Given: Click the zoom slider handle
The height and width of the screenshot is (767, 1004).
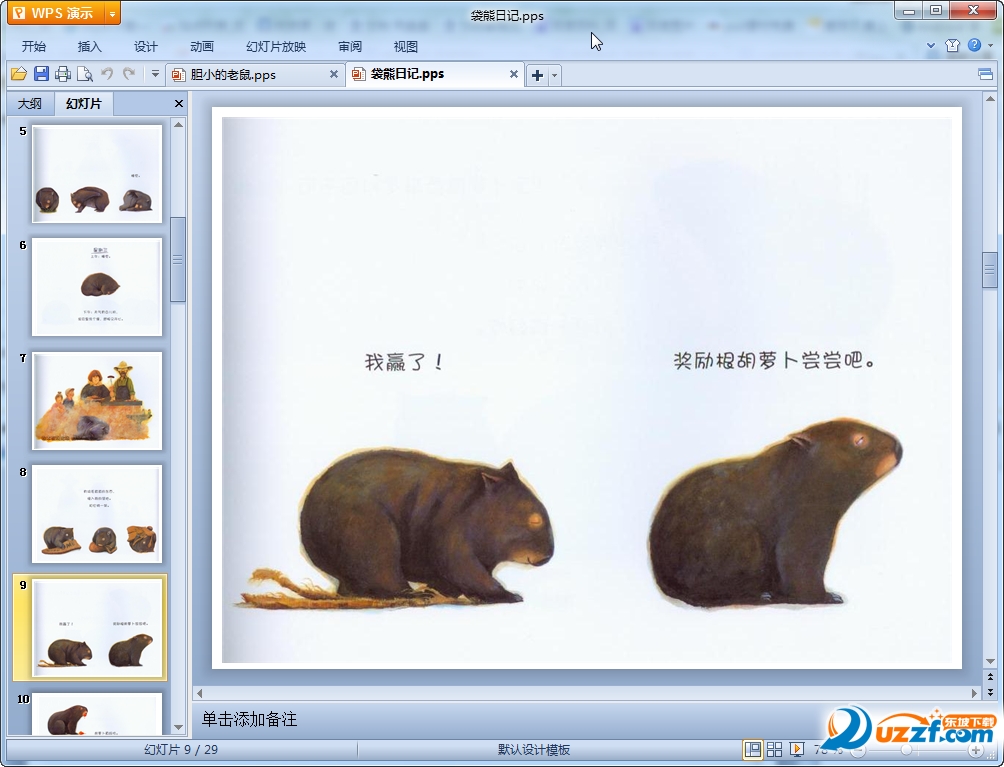Looking at the screenshot, I should click(x=906, y=750).
